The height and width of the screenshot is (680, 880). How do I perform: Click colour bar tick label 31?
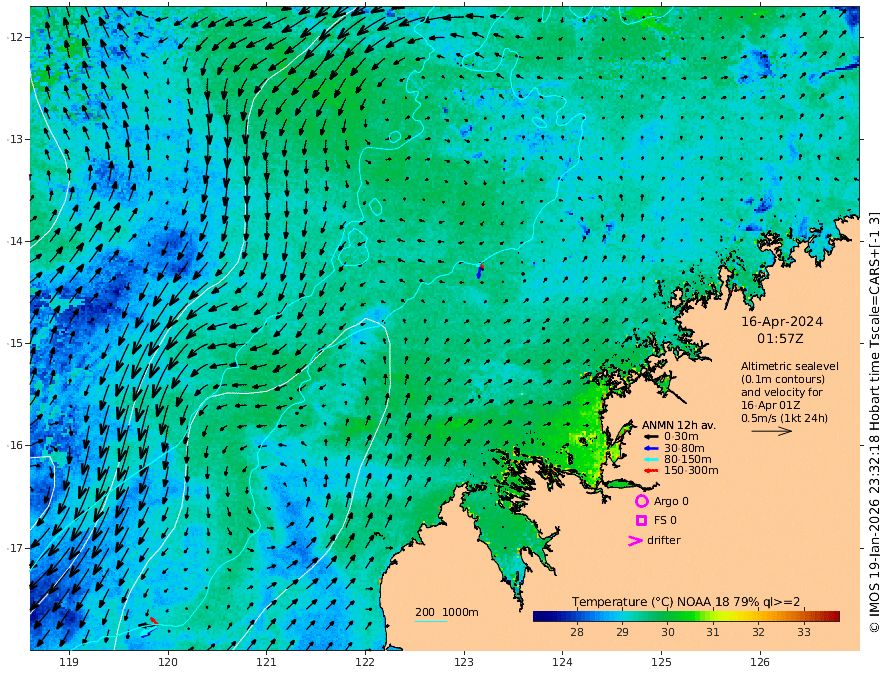pos(713,632)
